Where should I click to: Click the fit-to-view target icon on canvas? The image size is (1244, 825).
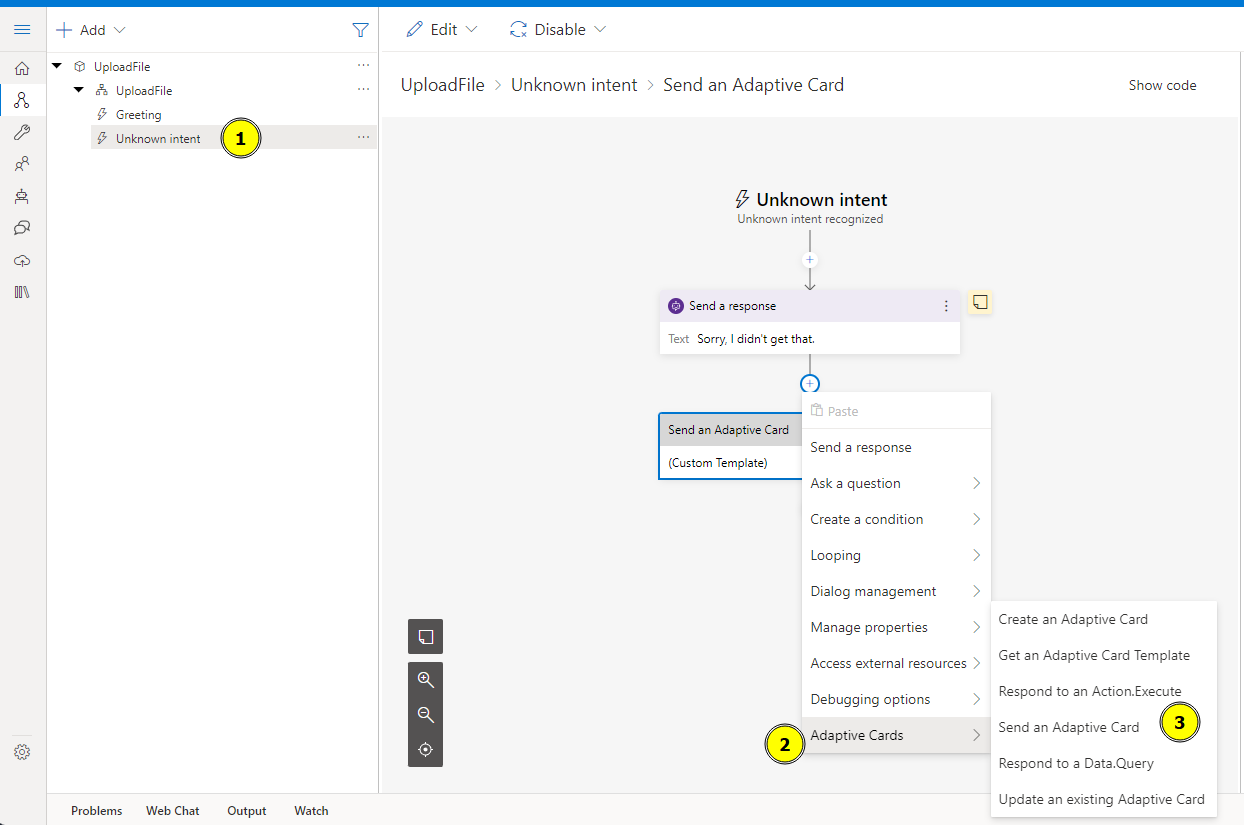pyautogui.click(x=425, y=749)
